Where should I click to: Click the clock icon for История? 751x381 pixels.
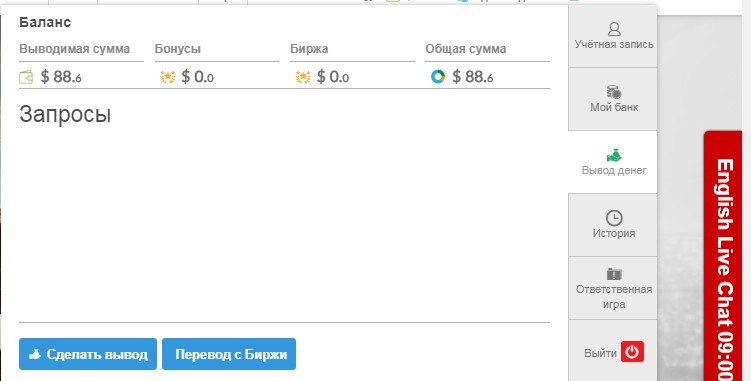coord(614,218)
